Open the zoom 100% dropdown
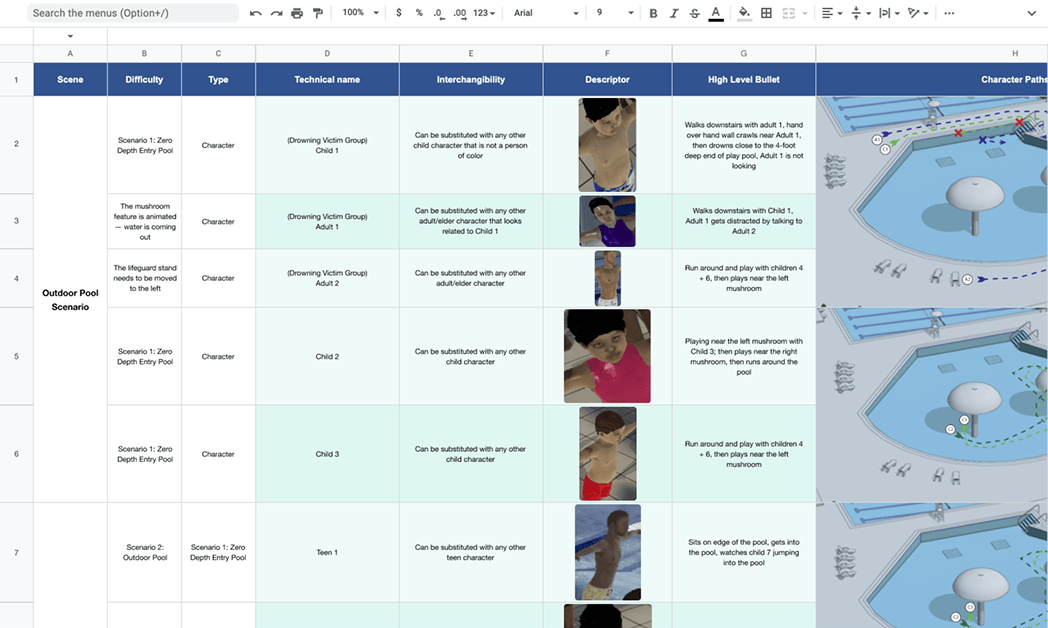 (360, 13)
